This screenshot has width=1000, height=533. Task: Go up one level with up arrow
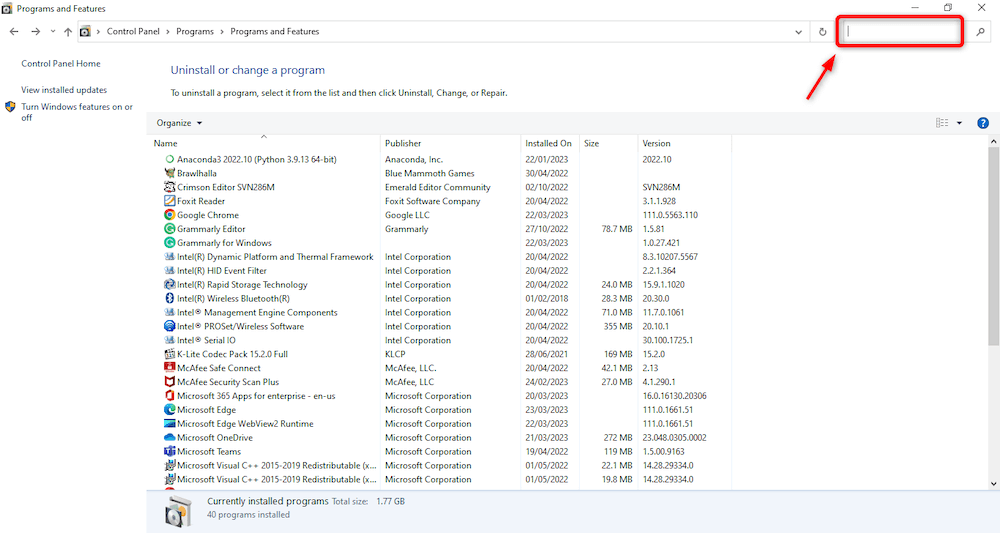[68, 31]
